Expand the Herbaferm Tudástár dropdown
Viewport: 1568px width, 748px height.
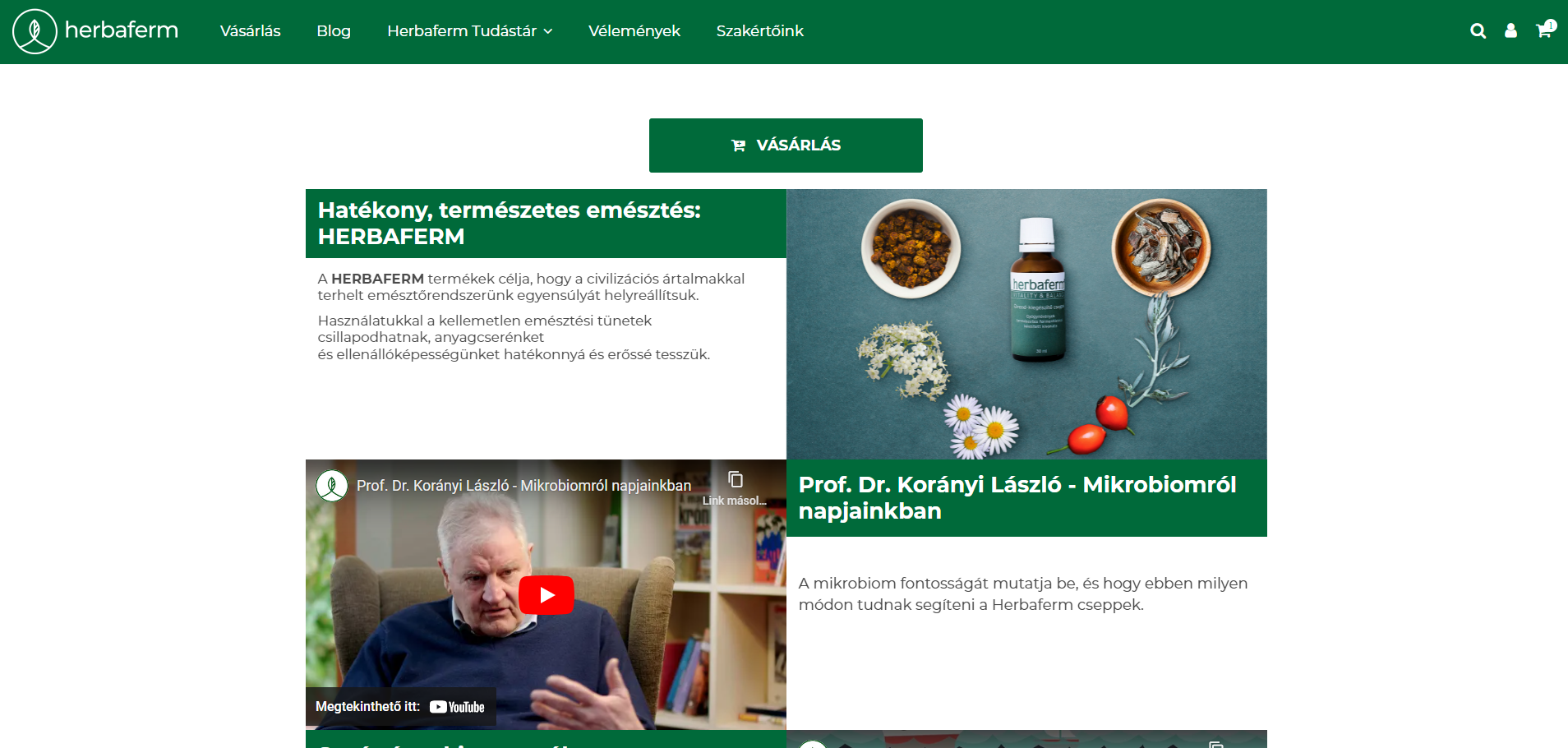pos(469,31)
